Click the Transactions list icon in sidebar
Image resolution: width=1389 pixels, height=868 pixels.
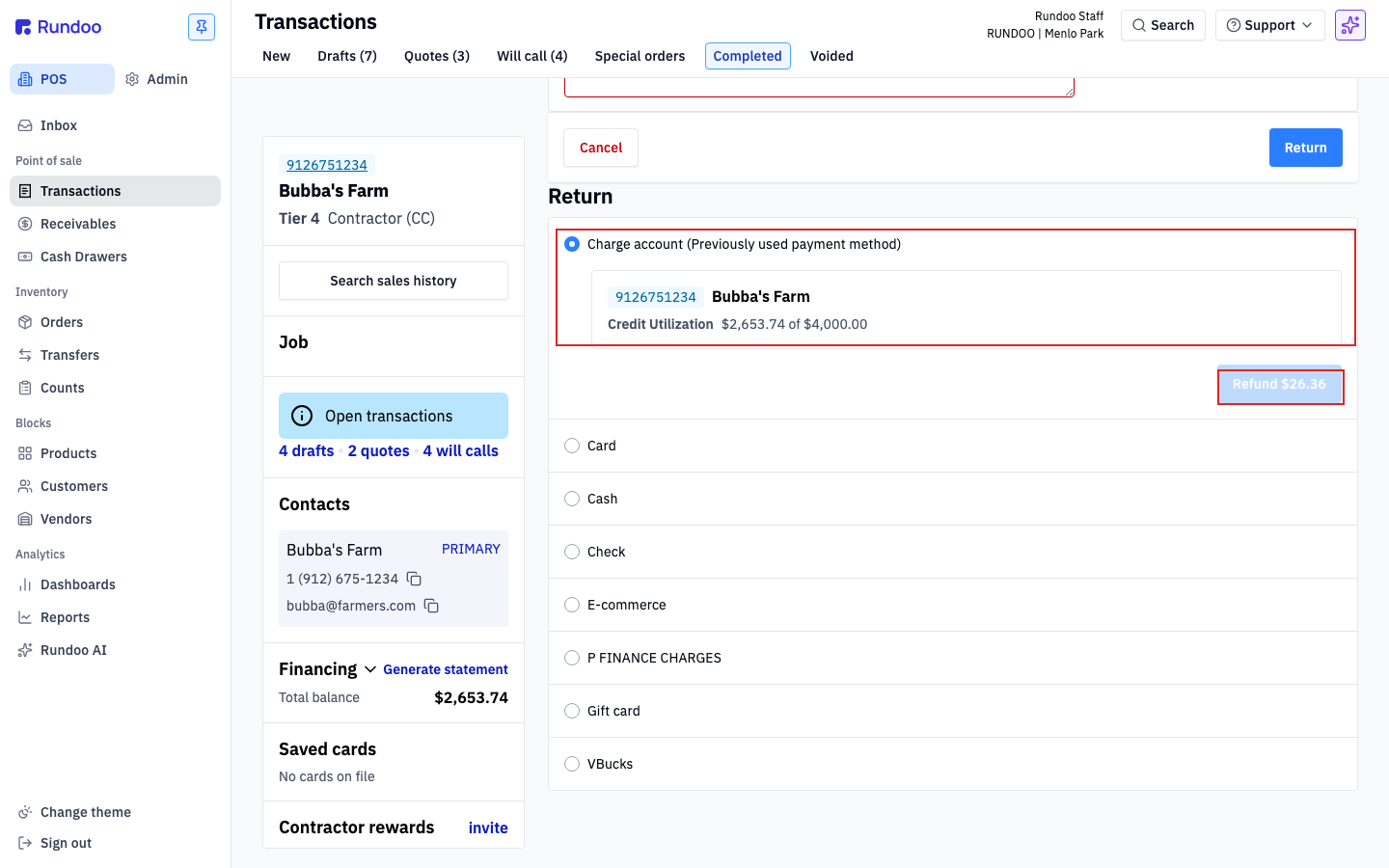tap(25, 191)
